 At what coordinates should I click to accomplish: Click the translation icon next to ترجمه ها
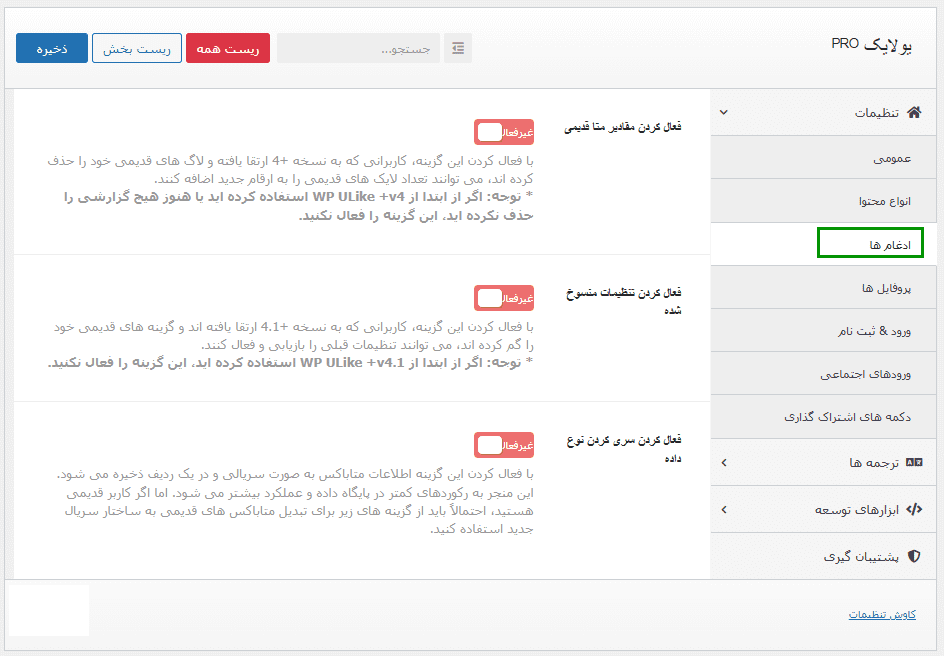coord(914,462)
